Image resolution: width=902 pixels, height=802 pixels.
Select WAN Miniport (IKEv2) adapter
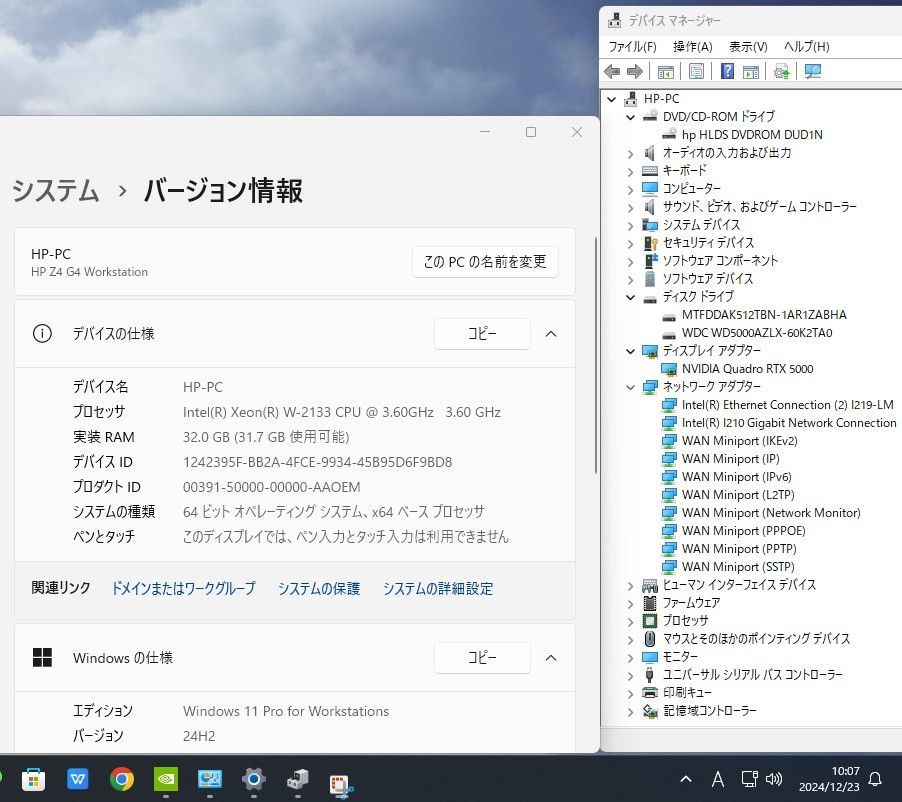739,441
